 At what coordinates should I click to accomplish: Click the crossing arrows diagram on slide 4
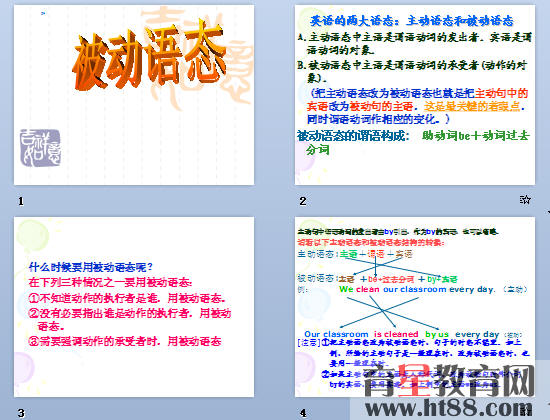382,312
